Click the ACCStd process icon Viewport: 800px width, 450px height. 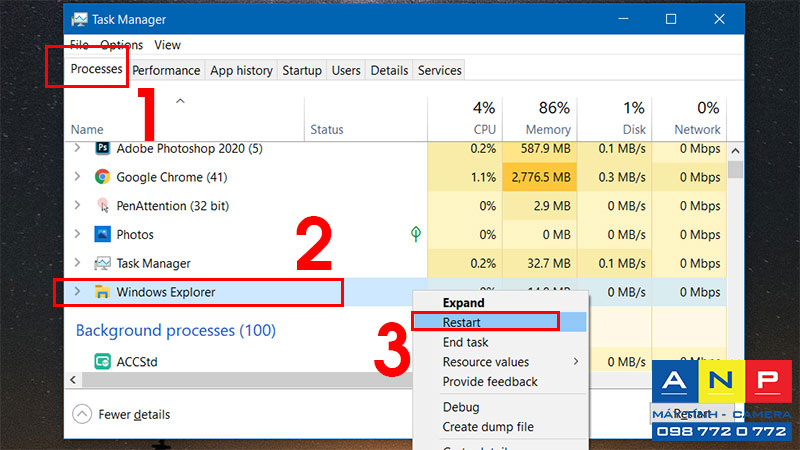[x=102, y=361]
